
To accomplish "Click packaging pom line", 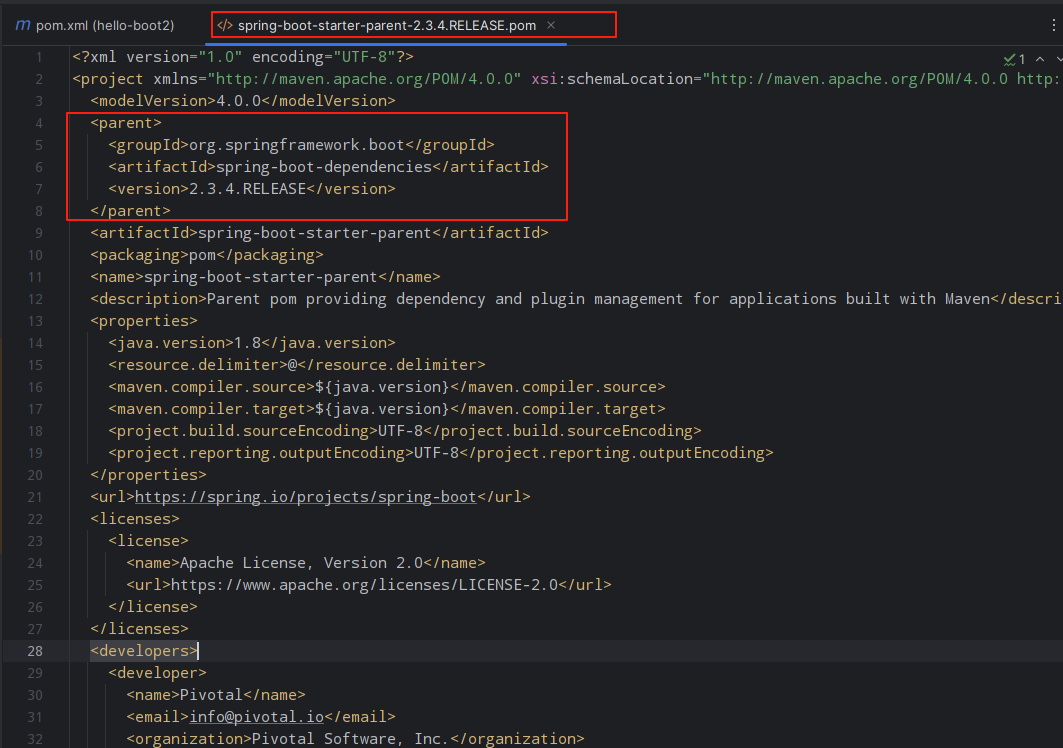I will click(x=207, y=255).
